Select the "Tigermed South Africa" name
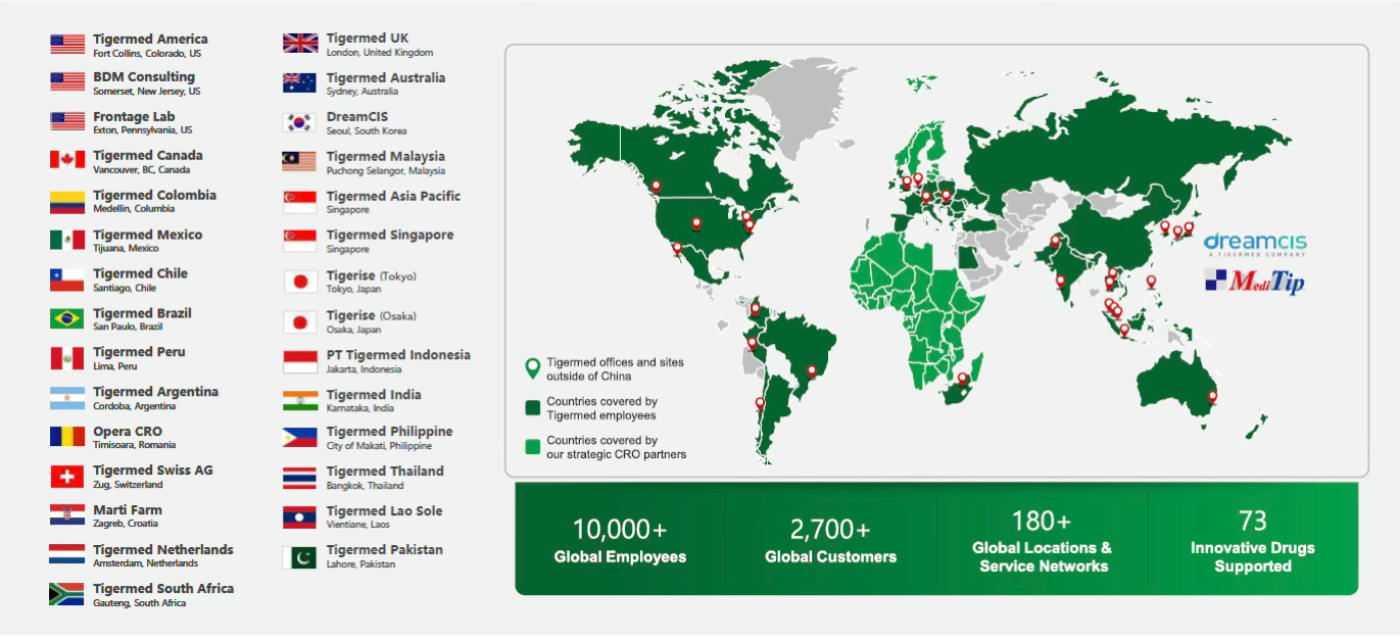The height and width of the screenshot is (637, 1400). pos(163,589)
